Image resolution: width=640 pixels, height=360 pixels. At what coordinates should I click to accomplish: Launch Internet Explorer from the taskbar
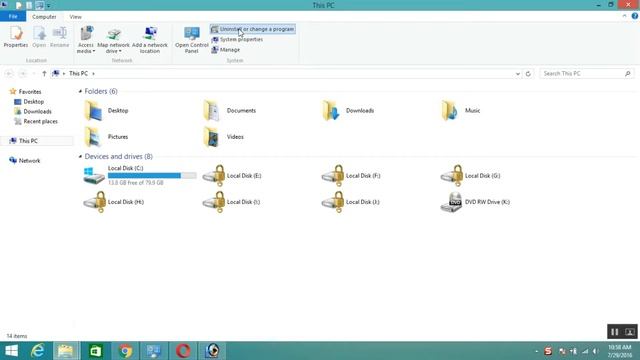pos(38,351)
